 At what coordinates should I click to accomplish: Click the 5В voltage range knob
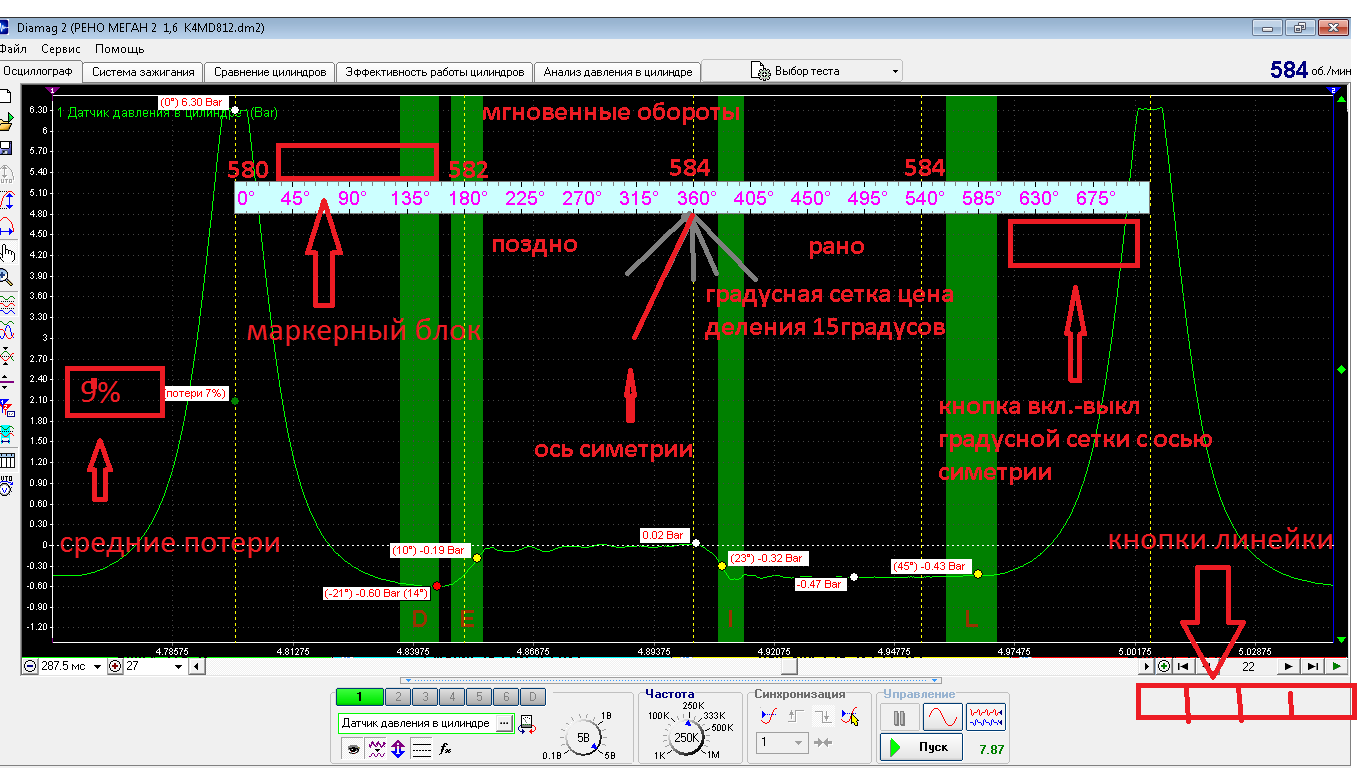click(583, 738)
